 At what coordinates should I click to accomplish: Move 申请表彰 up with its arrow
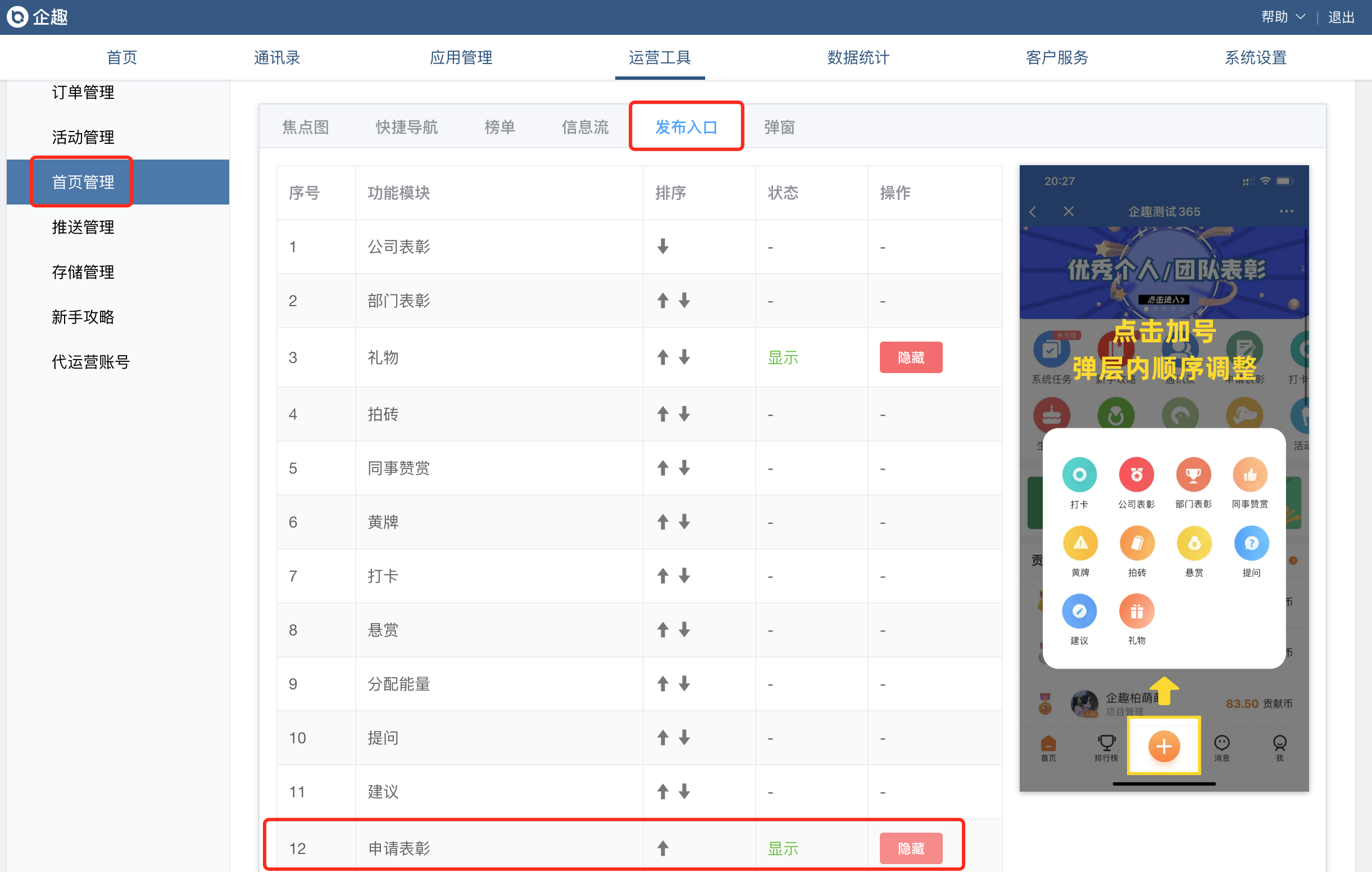coord(662,848)
